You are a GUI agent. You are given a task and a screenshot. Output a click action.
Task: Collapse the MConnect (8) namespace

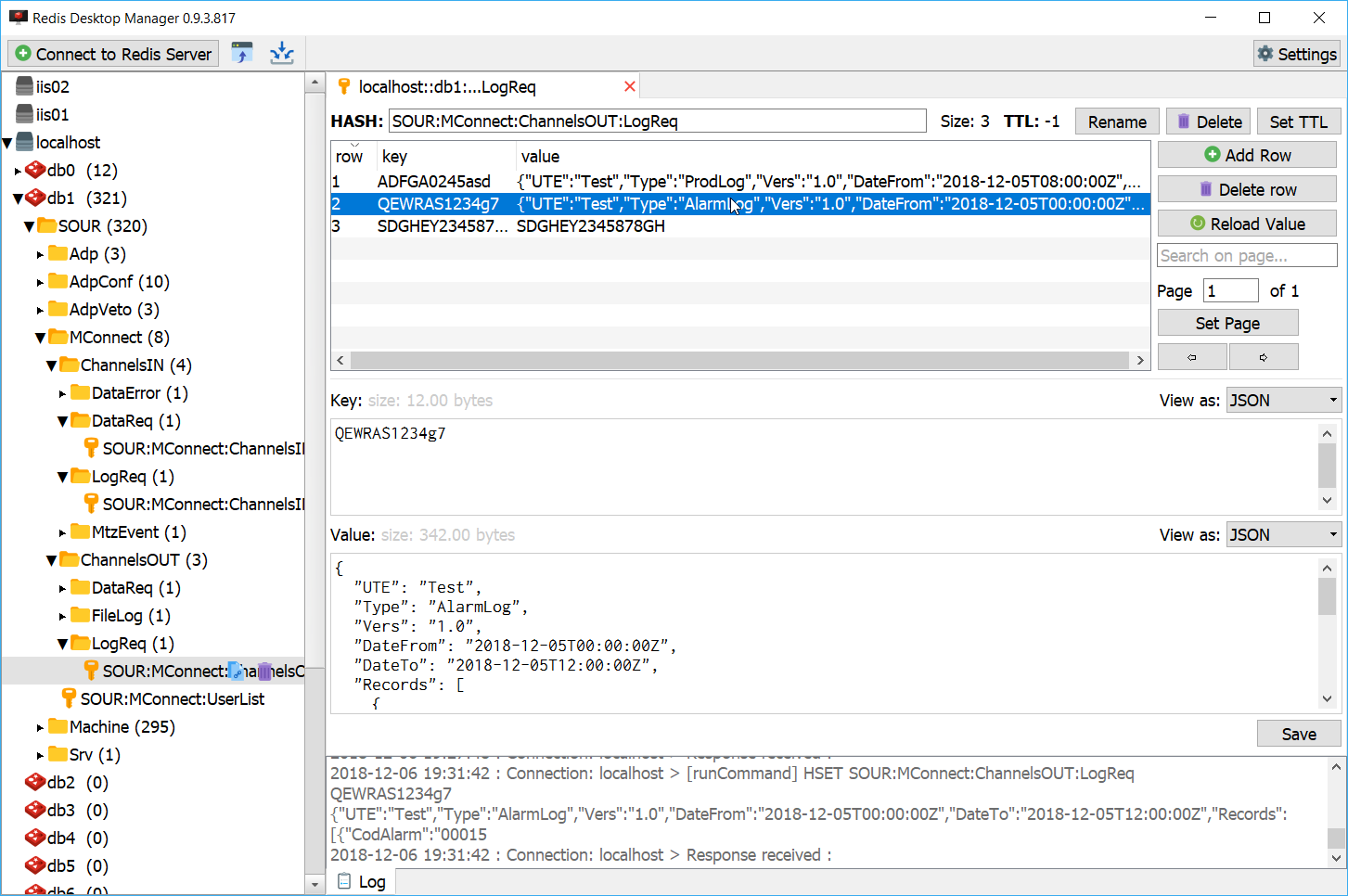(x=40, y=338)
